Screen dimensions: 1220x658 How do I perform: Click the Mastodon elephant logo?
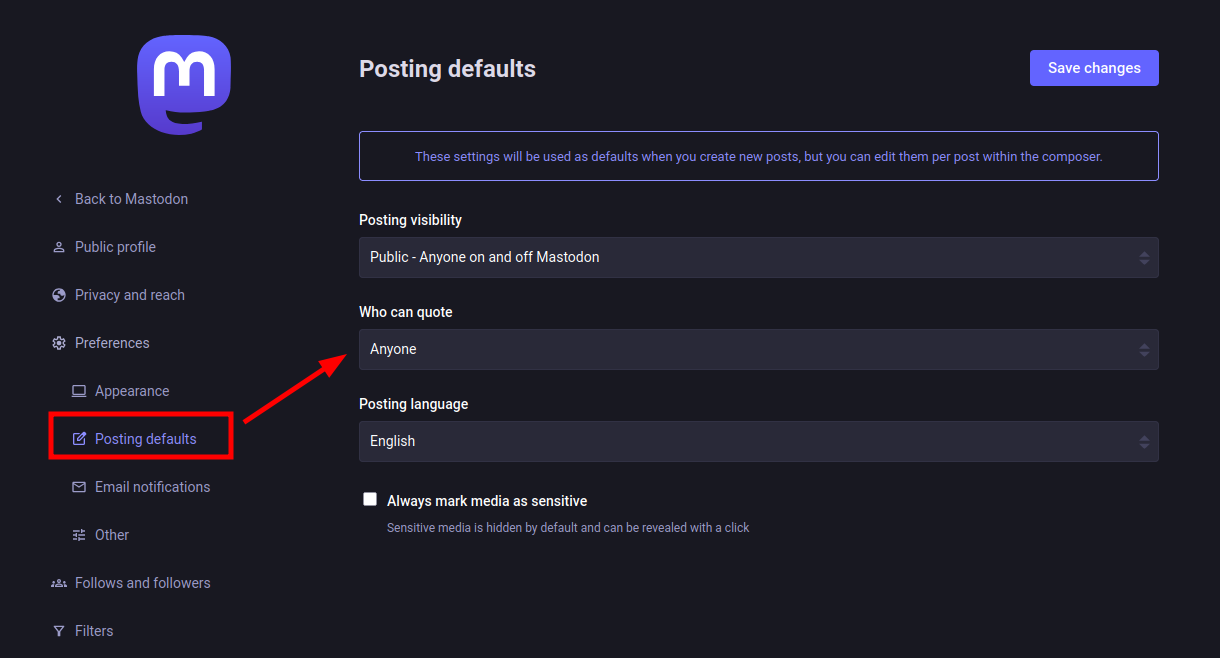pyautogui.click(x=184, y=84)
